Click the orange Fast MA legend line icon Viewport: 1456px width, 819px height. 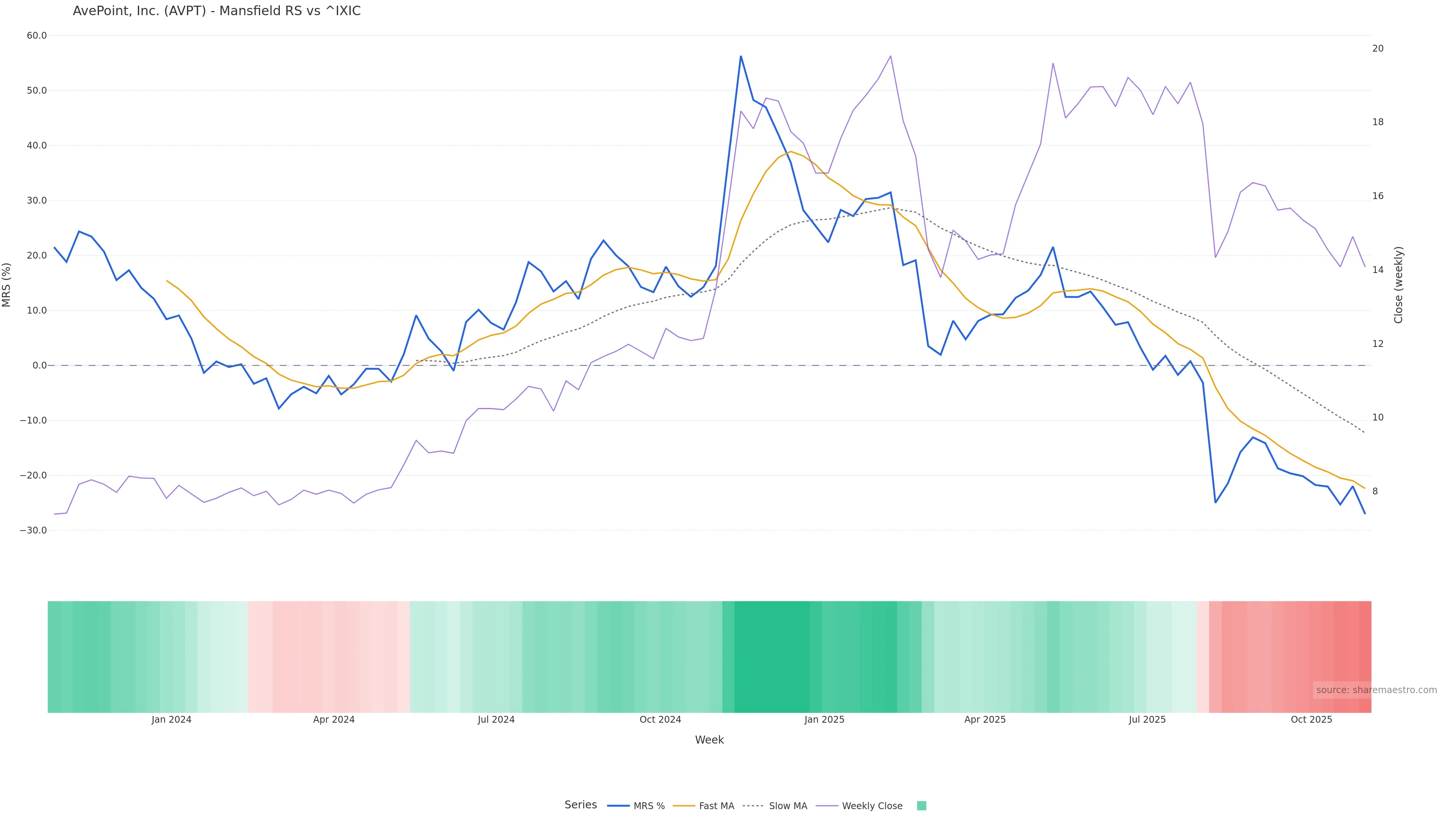tap(684, 806)
